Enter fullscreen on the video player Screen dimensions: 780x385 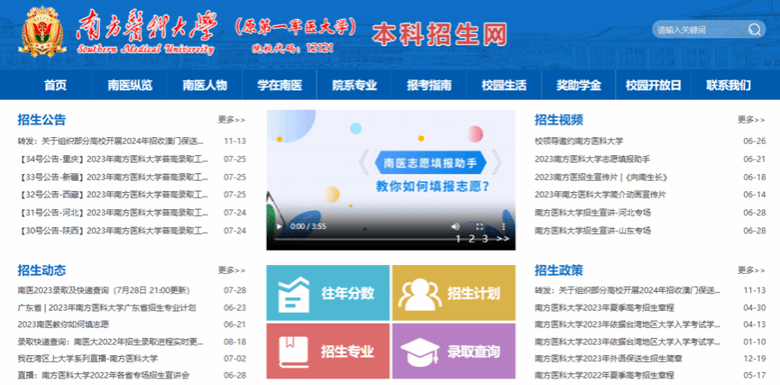480,226
